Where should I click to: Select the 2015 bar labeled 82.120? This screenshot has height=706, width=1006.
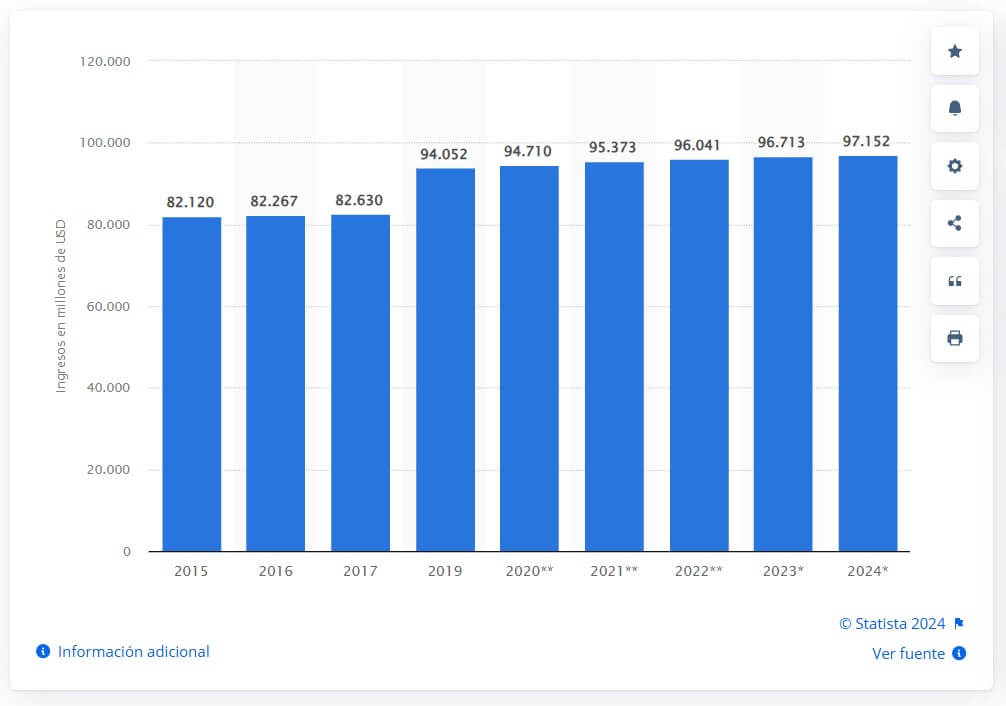pyautogui.click(x=192, y=384)
